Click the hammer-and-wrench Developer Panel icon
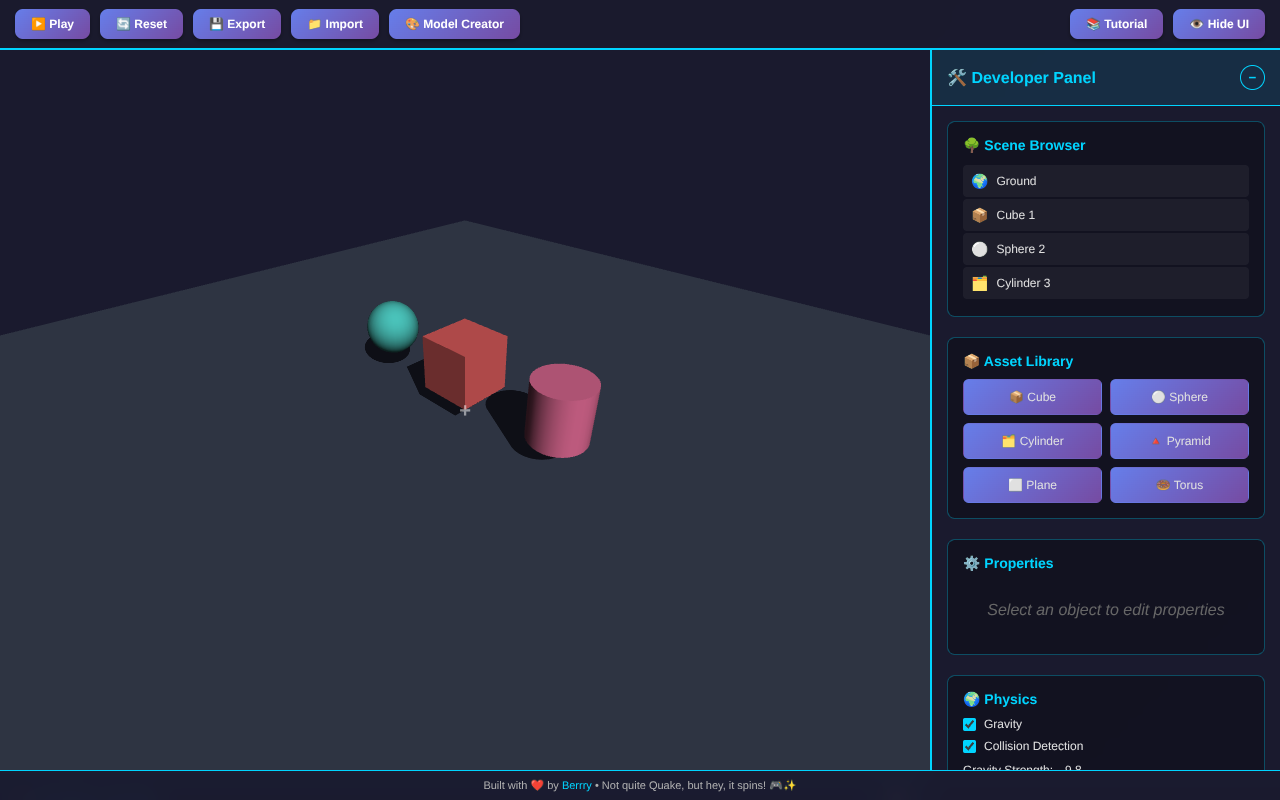 point(957,77)
